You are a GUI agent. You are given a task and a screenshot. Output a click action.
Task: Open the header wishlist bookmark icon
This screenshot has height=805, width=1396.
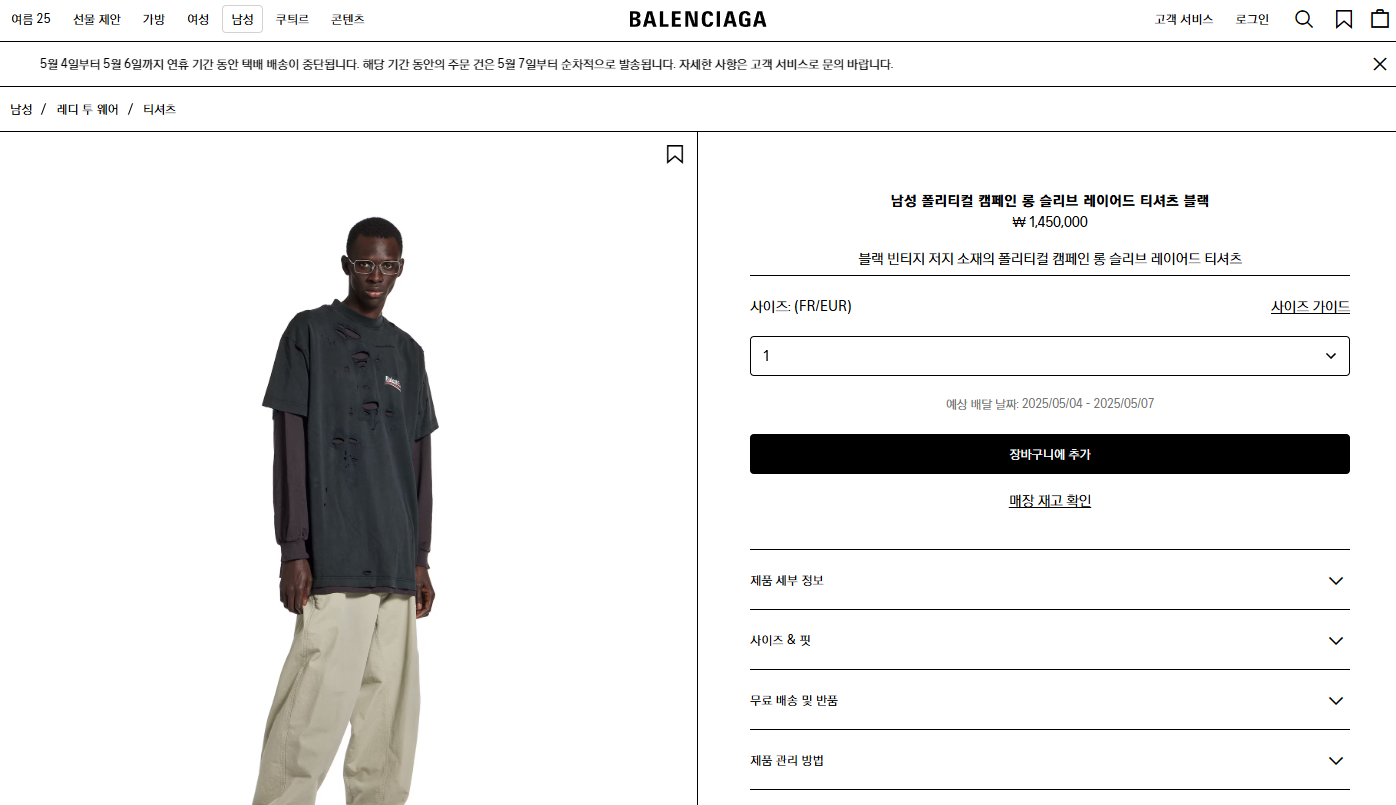click(x=1344, y=19)
